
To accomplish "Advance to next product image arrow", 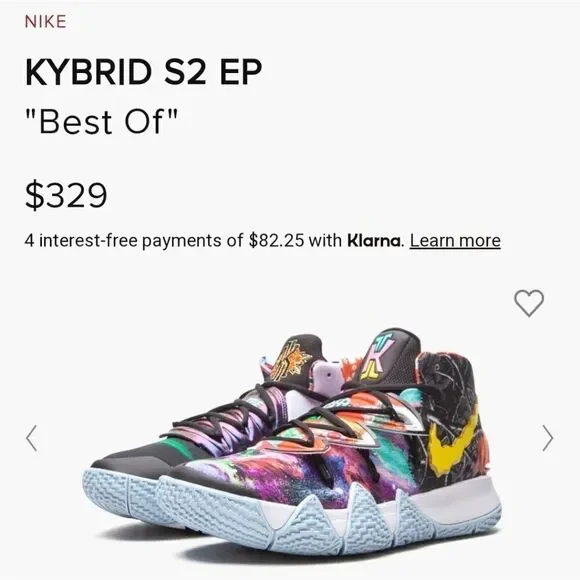I will coord(547,438).
